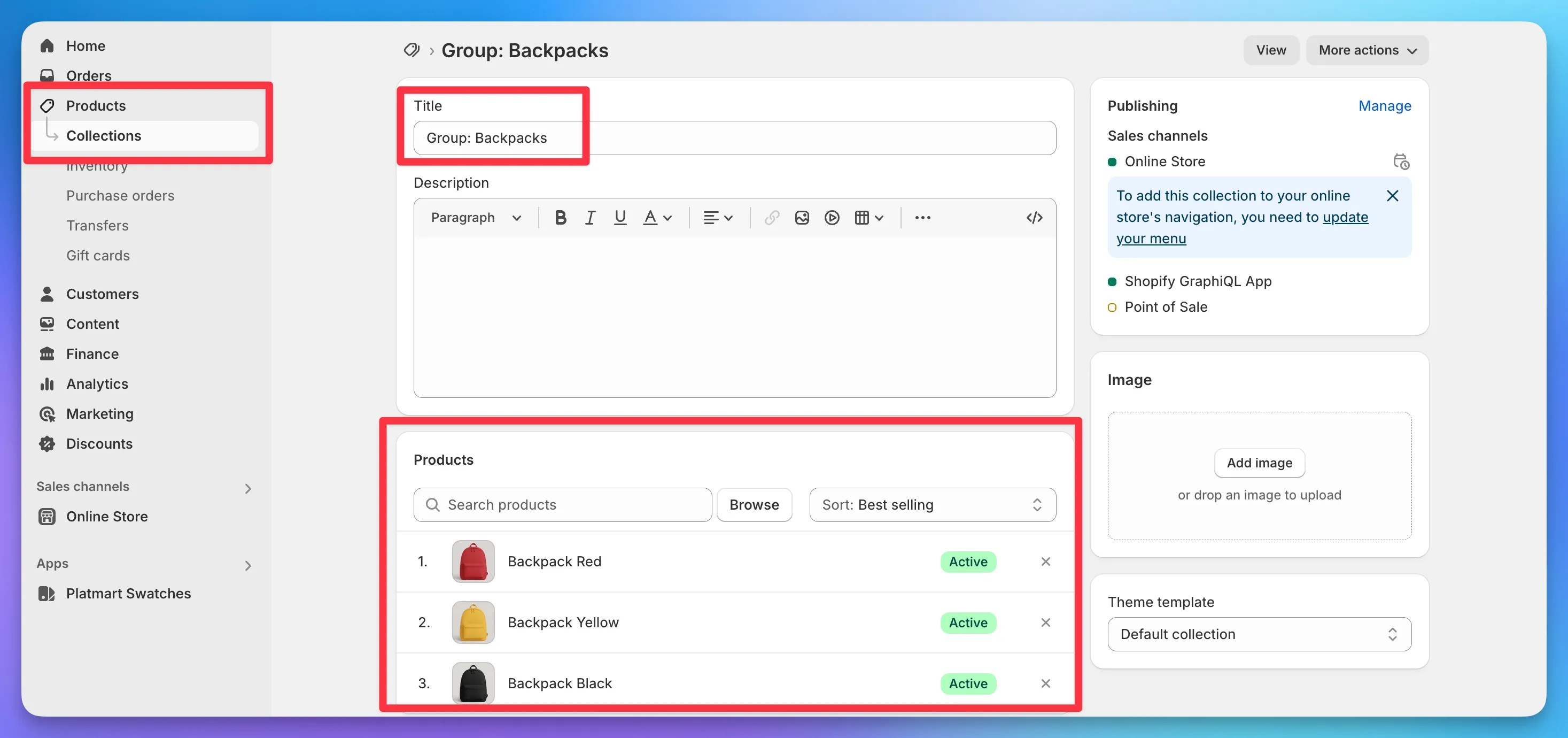Select Collections under Products
The image size is (1568, 738).
(104, 135)
